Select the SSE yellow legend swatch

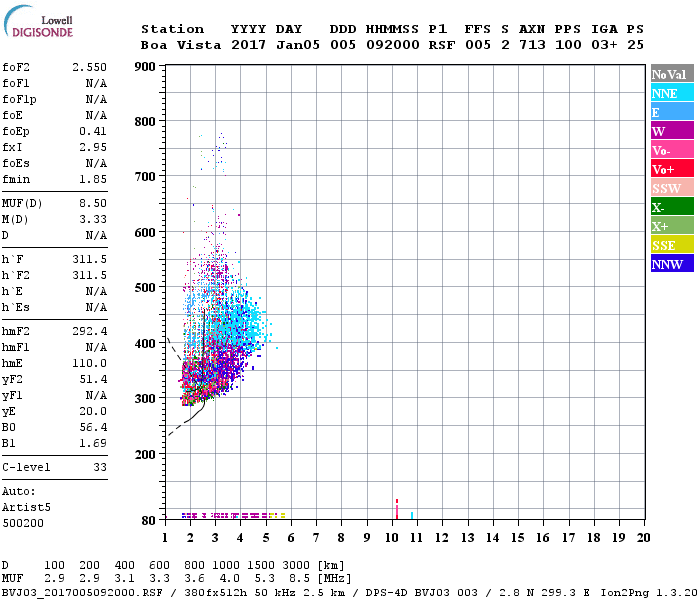coord(672,245)
